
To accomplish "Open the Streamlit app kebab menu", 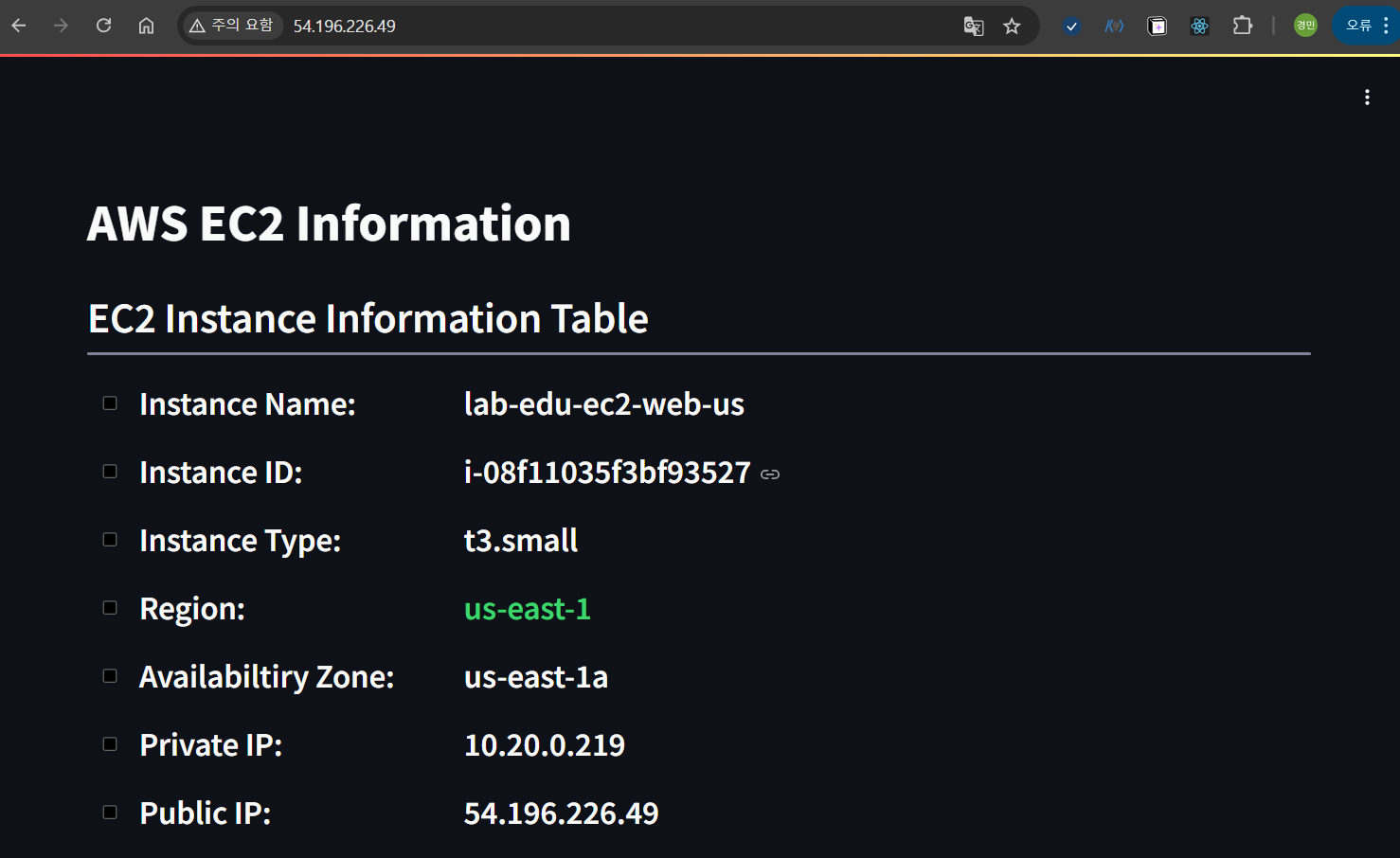I will (x=1367, y=98).
